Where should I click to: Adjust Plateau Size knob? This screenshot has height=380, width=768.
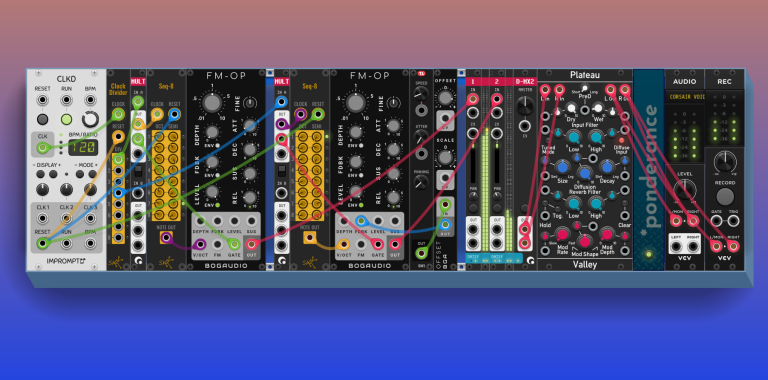pyautogui.click(x=562, y=167)
